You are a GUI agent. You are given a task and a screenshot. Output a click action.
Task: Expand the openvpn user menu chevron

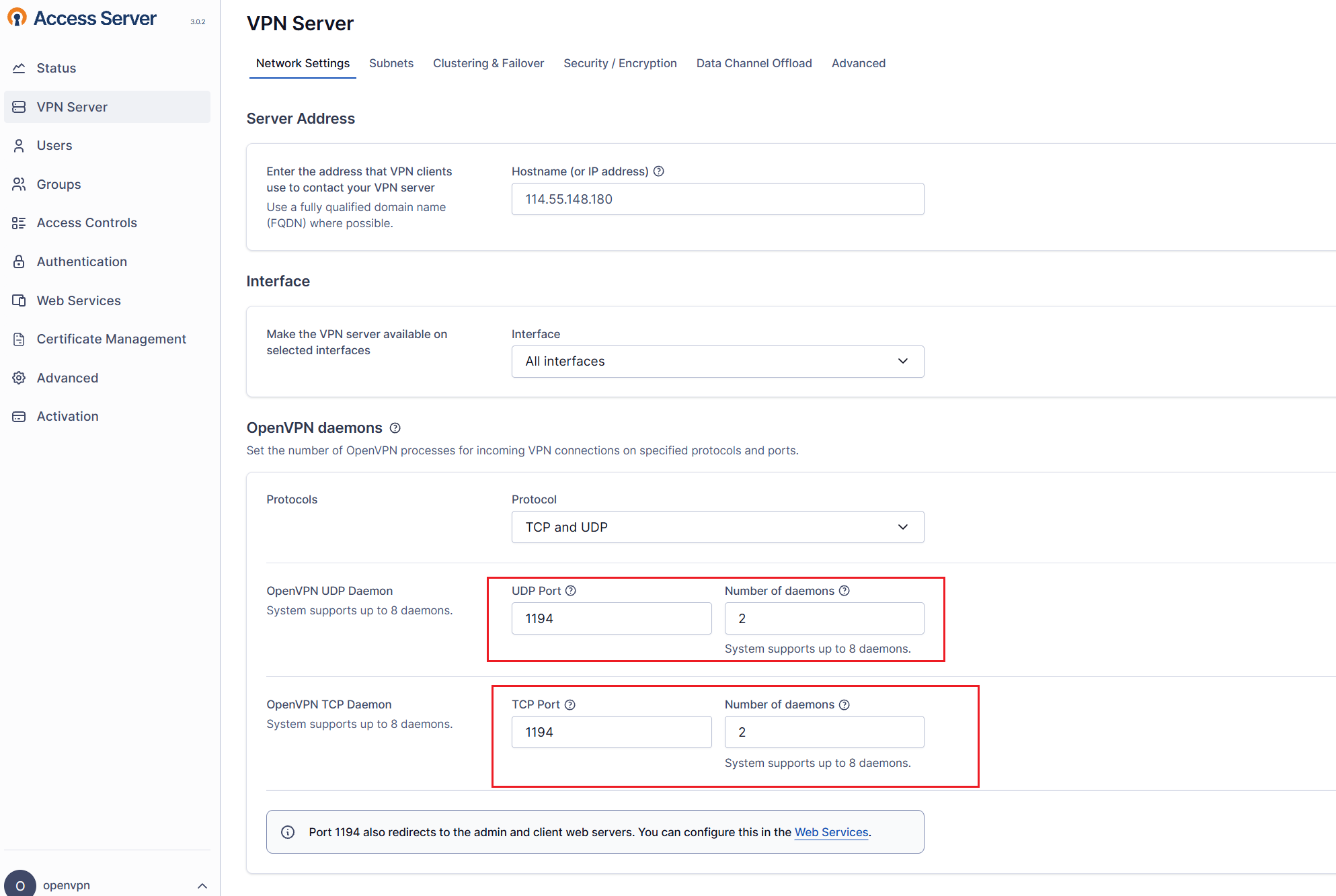point(202,886)
